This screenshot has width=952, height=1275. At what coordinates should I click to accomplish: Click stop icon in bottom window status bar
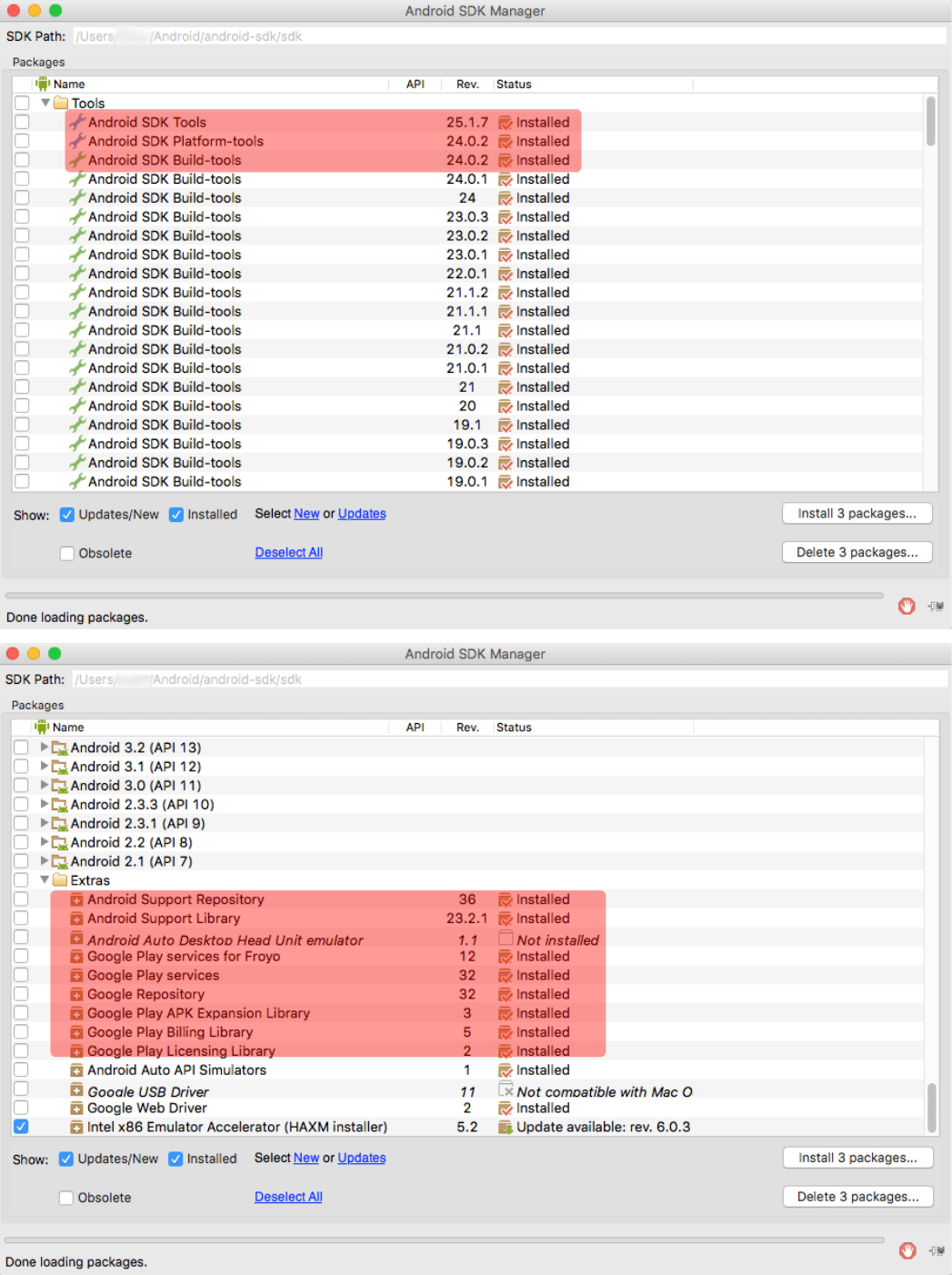point(907,1250)
